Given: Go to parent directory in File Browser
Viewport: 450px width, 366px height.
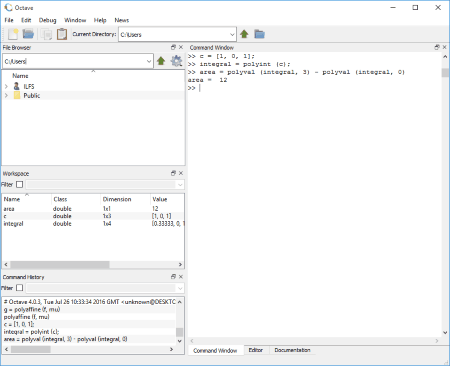Looking at the screenshot, I should (161, 61).
